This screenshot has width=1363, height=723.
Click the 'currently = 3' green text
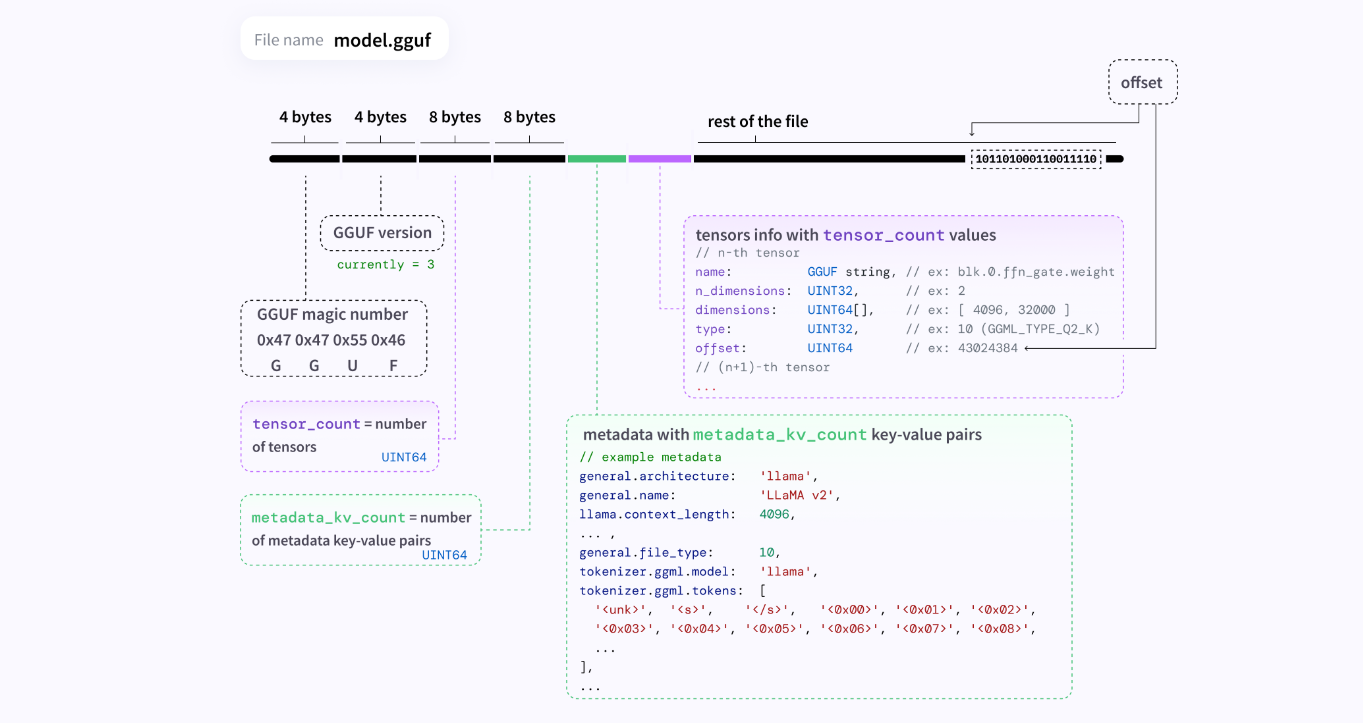(385, 265)
